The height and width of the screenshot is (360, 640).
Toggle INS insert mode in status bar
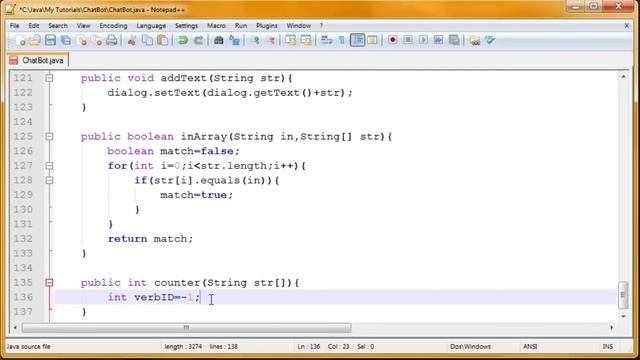[x=608, y=347]
